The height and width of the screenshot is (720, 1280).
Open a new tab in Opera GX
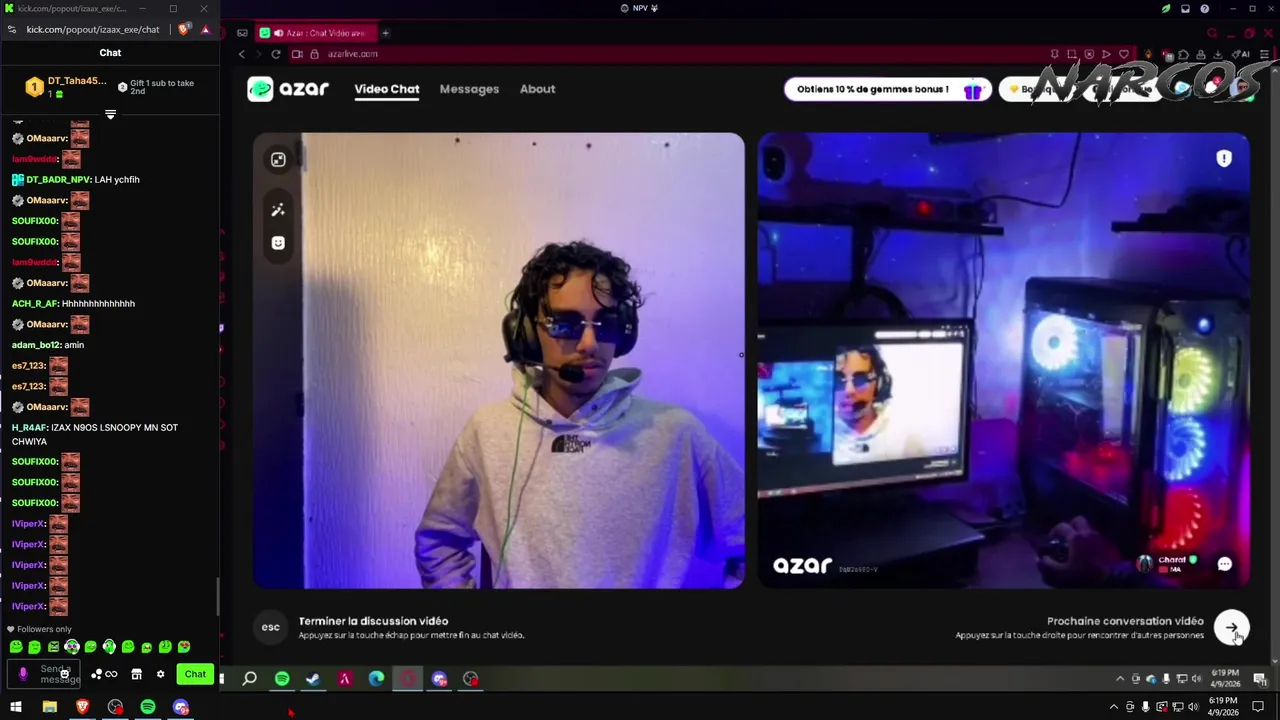385,33
